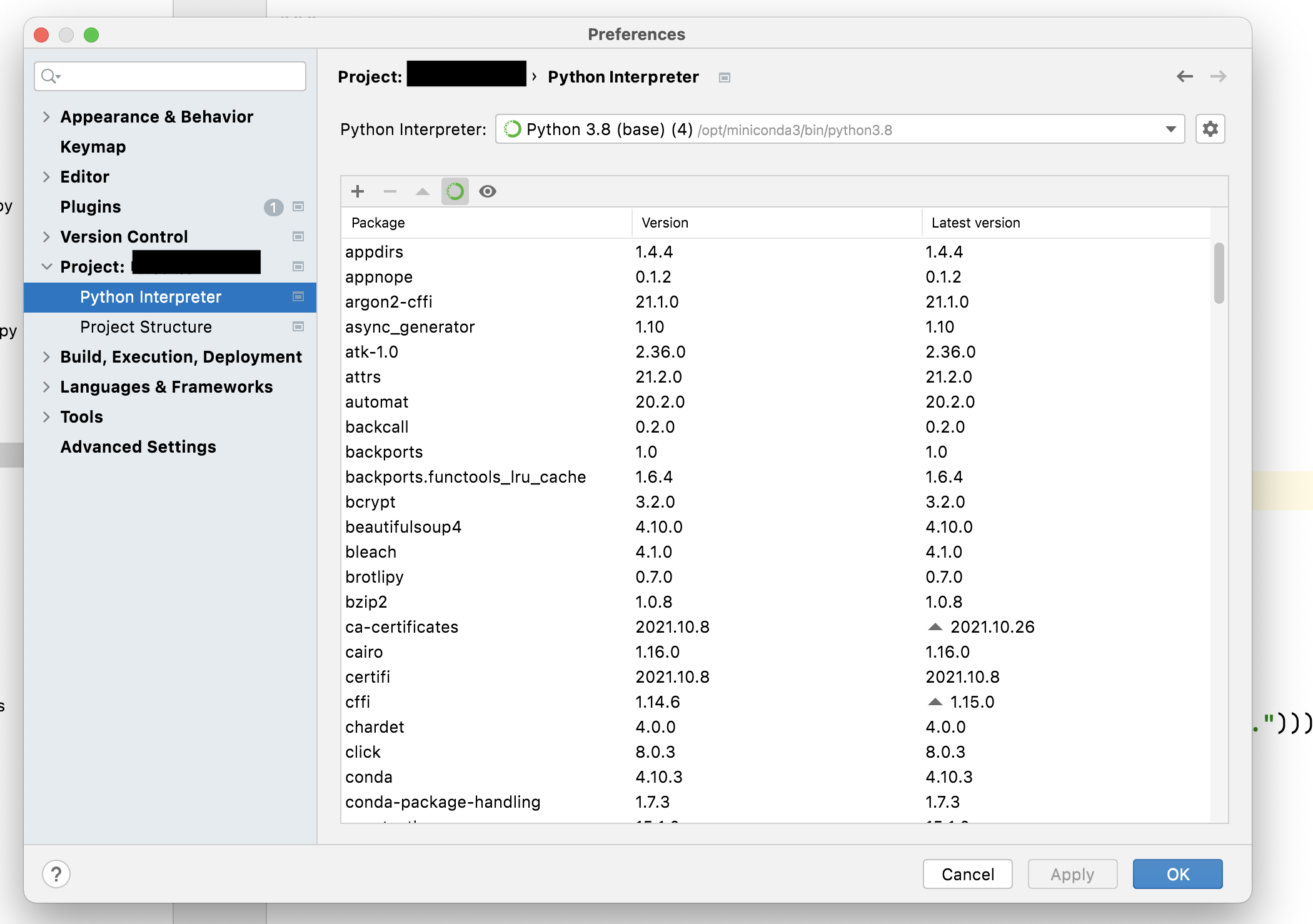Select Project Structure in the sidebar
Screen dimensions: 1313x924
click(146, 327)
